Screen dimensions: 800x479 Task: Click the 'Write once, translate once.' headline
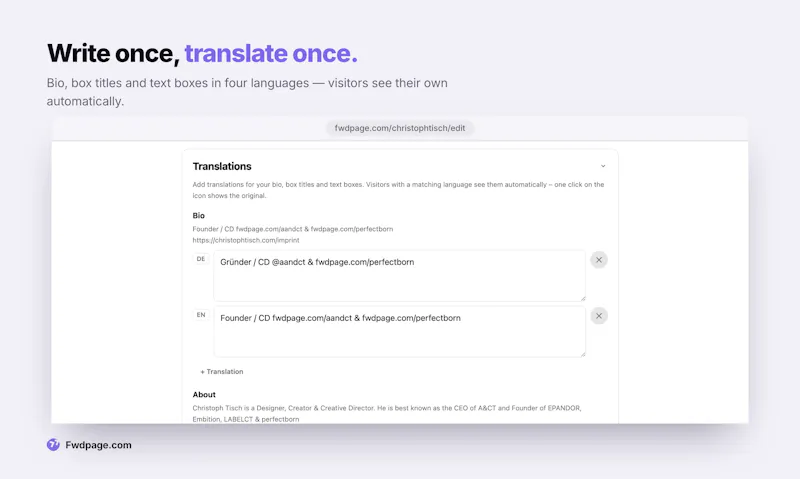coord(203,53)
